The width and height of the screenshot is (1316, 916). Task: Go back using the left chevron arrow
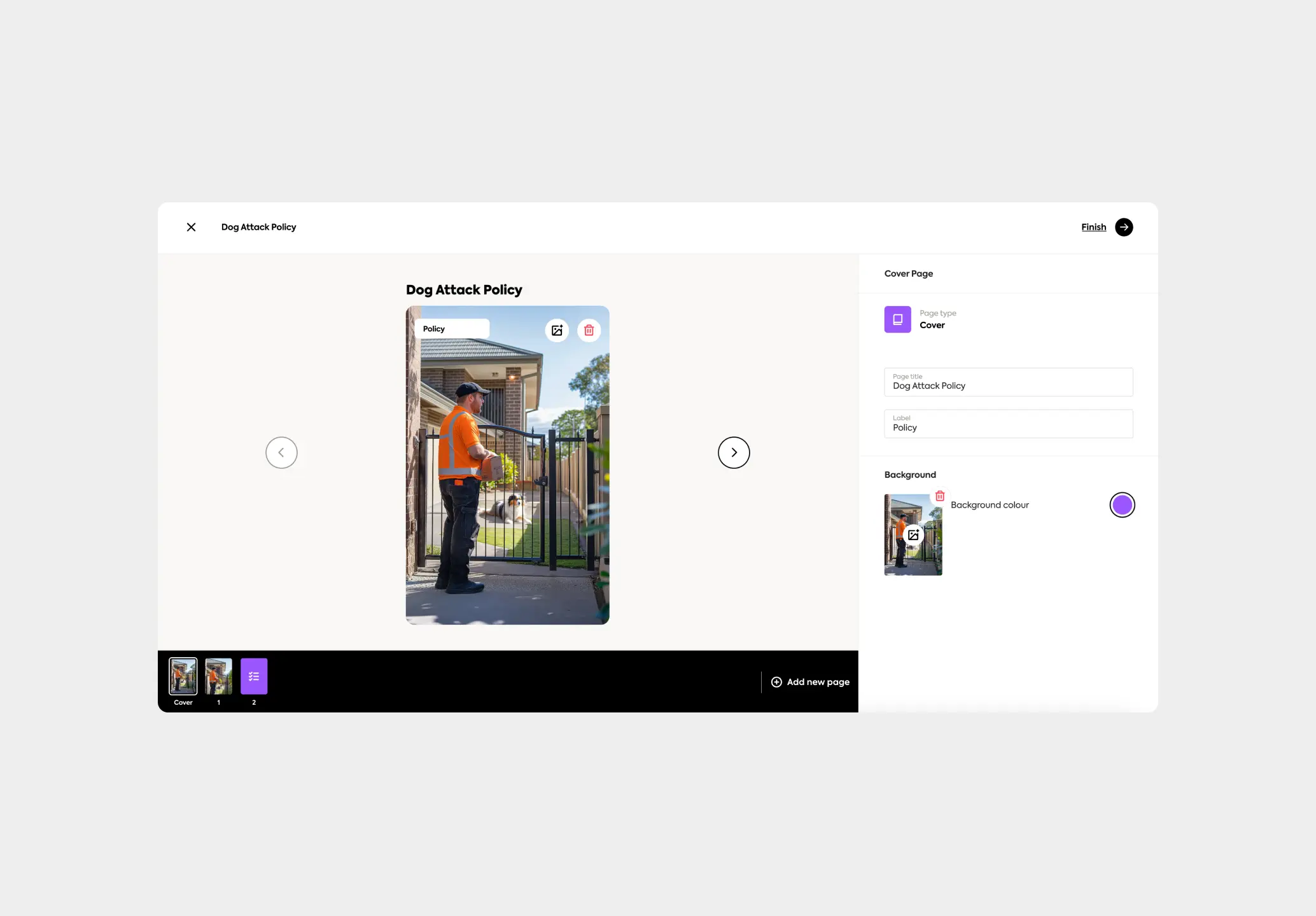[281, 452]
